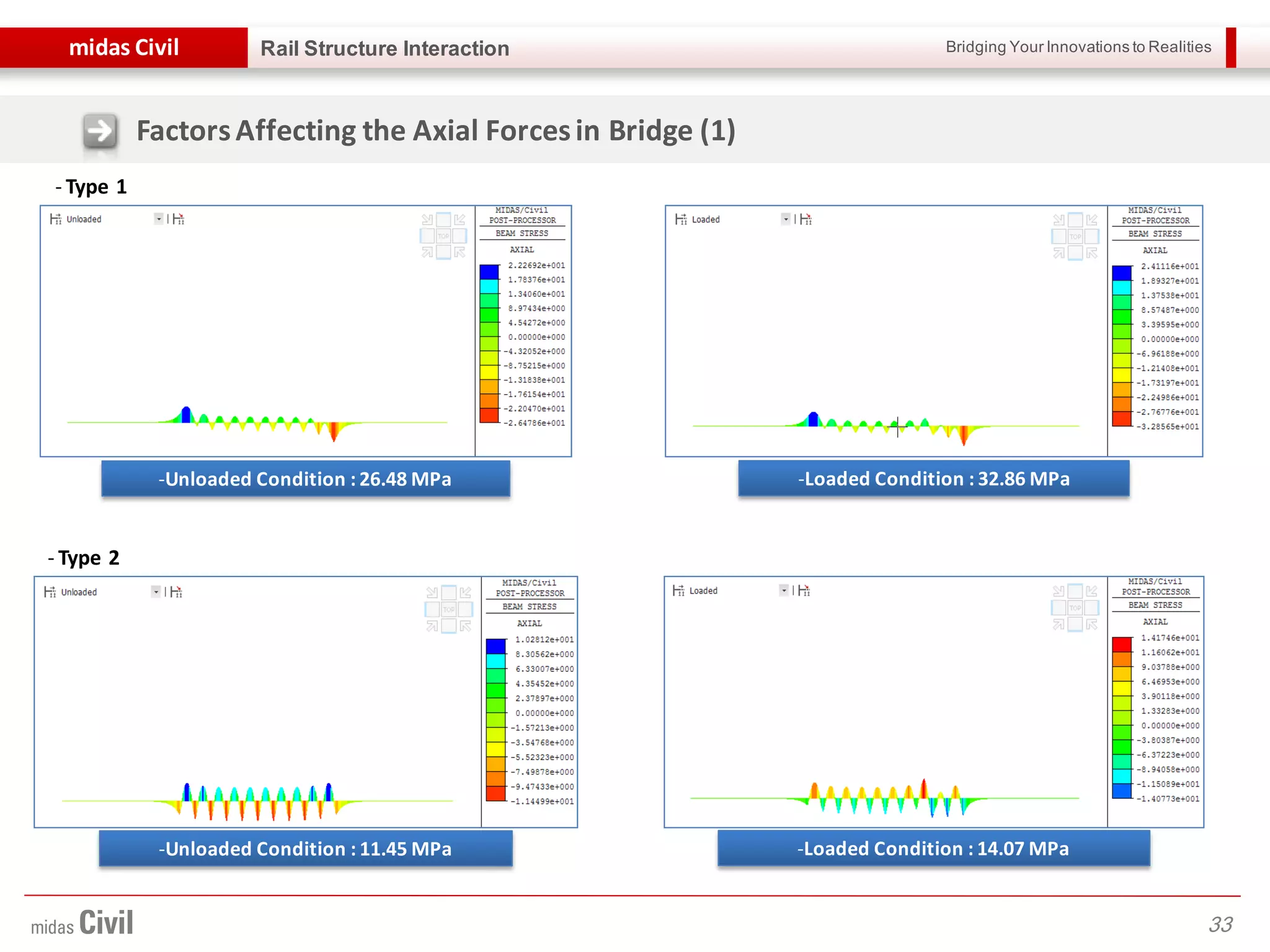Viewport: 1270px width, 952px height.
Task: Click the TOP view face in Type 1 Unloaded panel
Action: [443, 236]
